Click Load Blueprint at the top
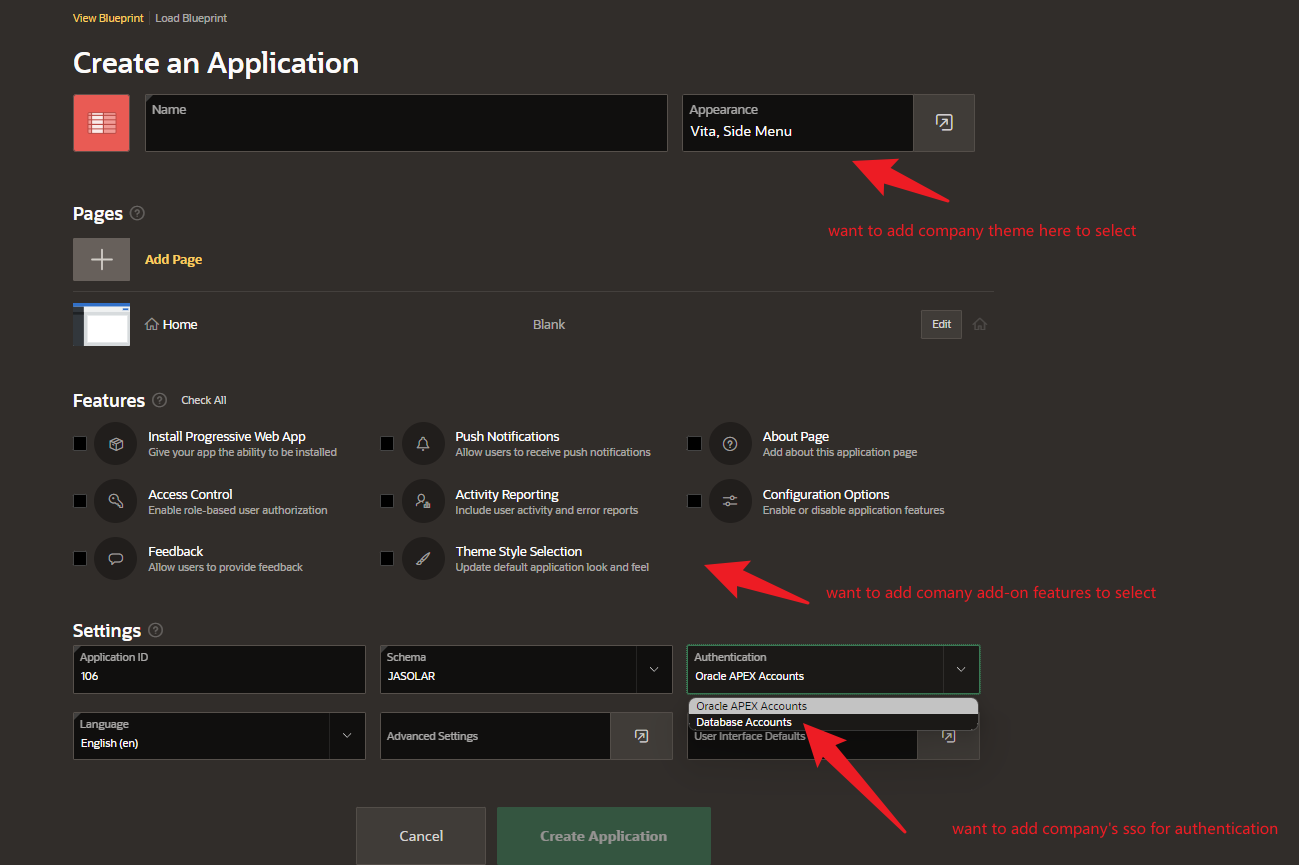 tap(191, 17)
